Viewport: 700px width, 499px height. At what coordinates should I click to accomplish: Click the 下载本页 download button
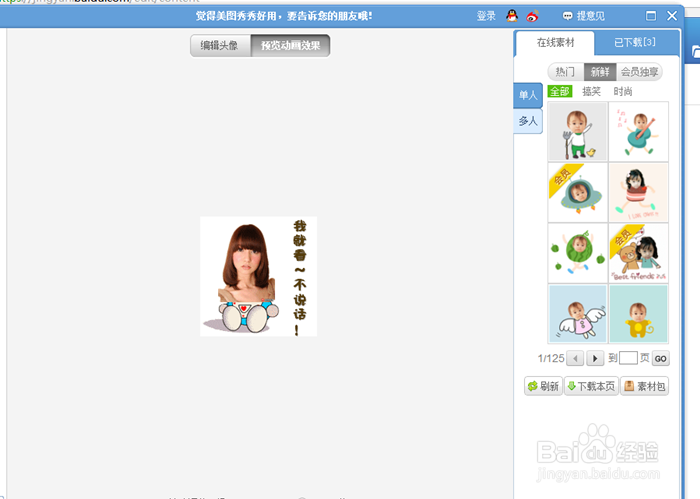pos(592,386)
